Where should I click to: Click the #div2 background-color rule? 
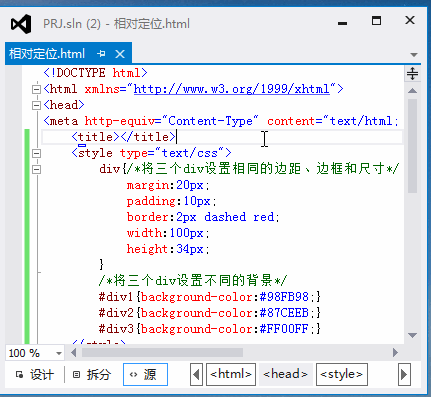coord(210,313)
